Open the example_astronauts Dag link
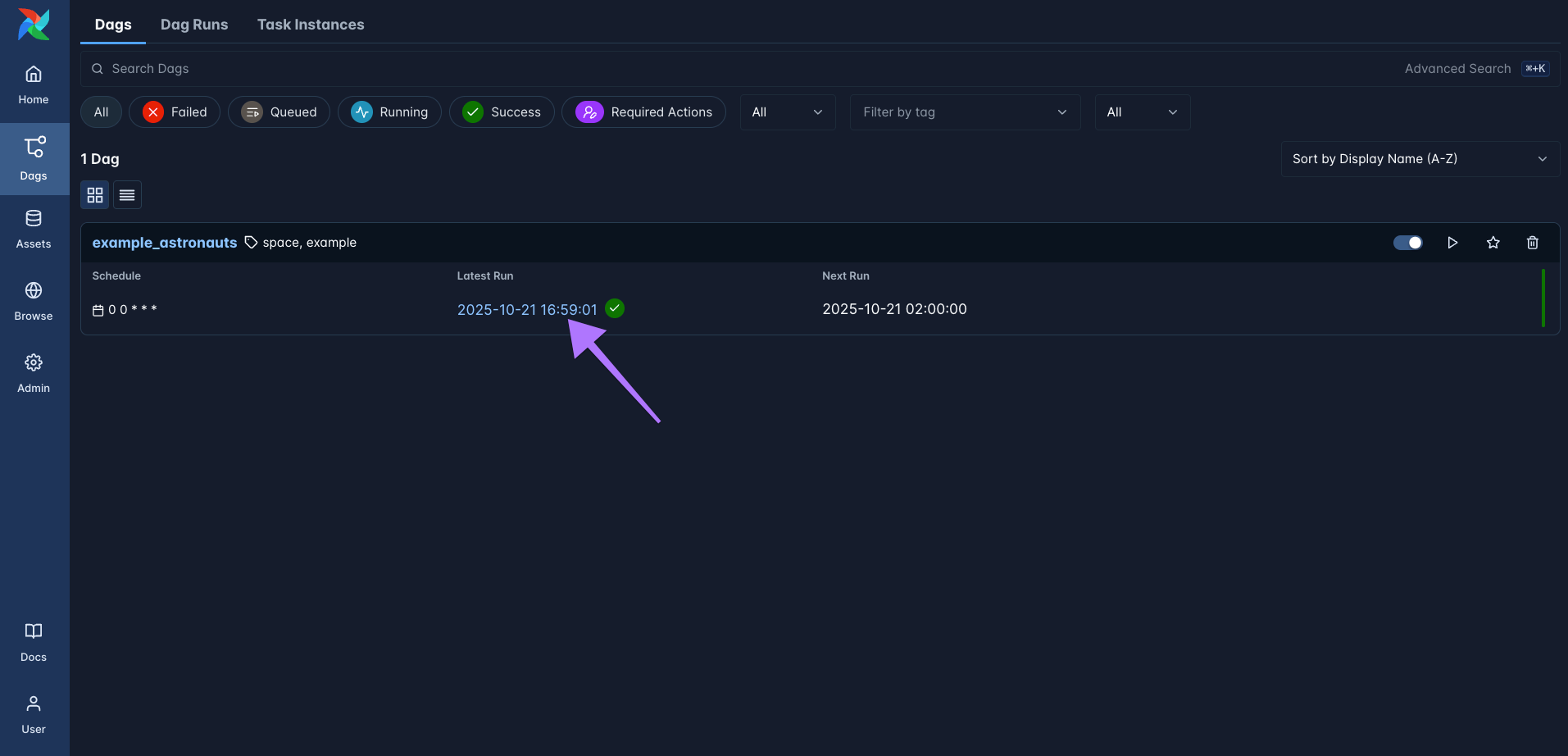The height and width of the screenshot is (756, 1568). (164, 243)
